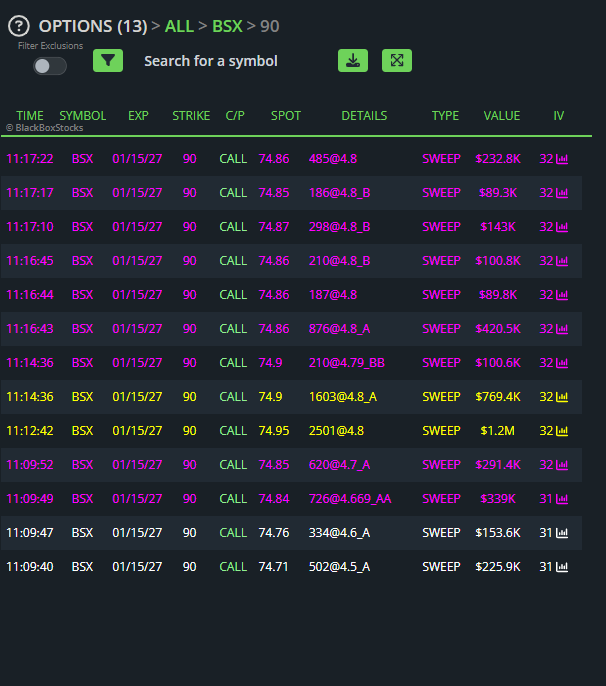The image size is (606, 686).
Task: Click the fullscreen expand icon
Action: click(397, 60)
